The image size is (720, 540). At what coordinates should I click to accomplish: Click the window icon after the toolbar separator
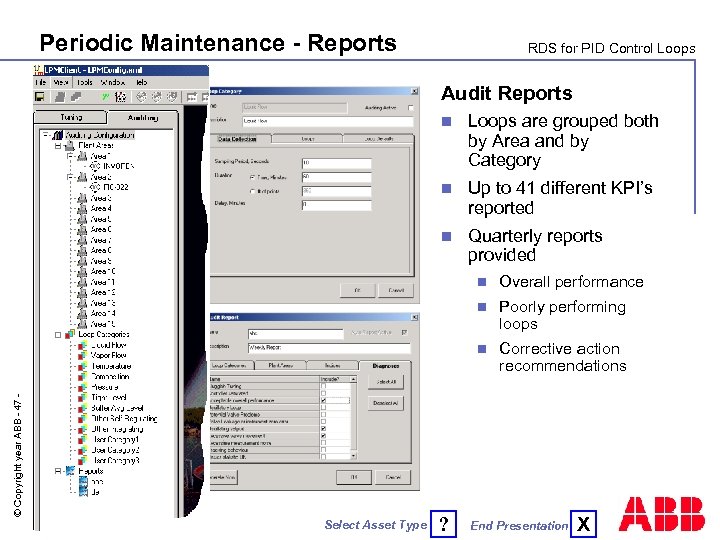tap(192, 97)
